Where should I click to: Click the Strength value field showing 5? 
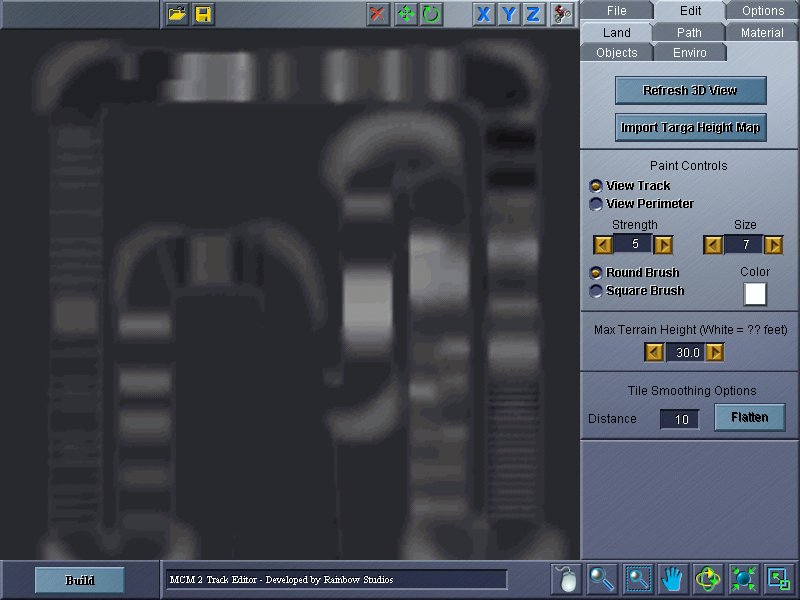click(633, 244)
